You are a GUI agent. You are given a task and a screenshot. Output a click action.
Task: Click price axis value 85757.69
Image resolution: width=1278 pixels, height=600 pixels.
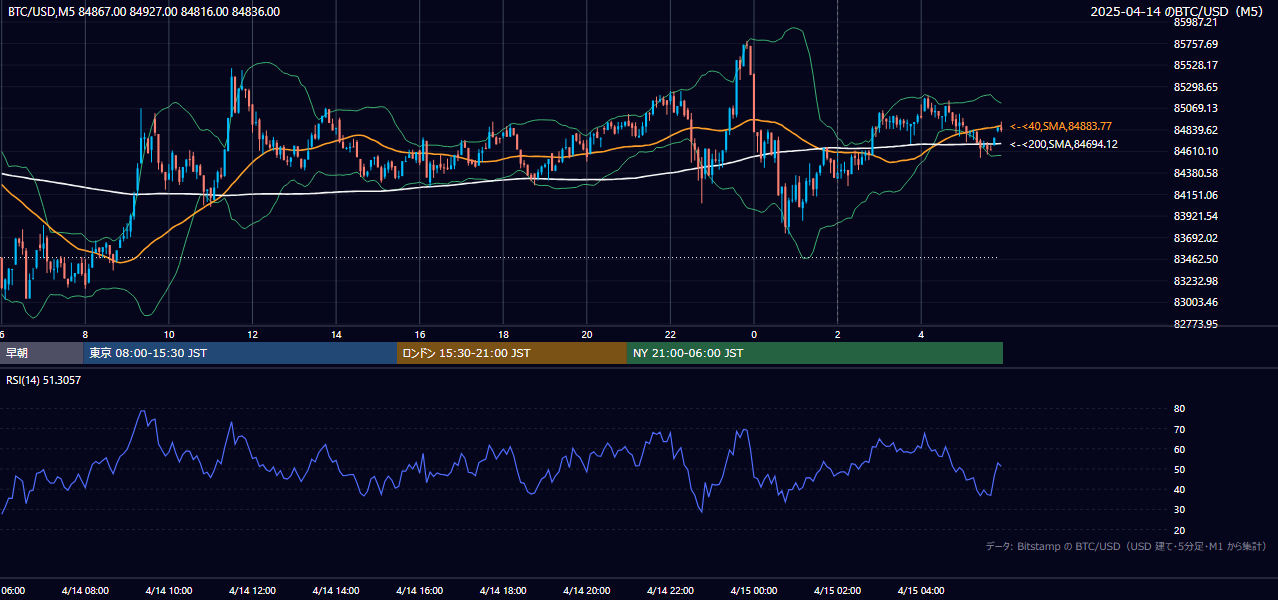click(x=1195, y=44)
